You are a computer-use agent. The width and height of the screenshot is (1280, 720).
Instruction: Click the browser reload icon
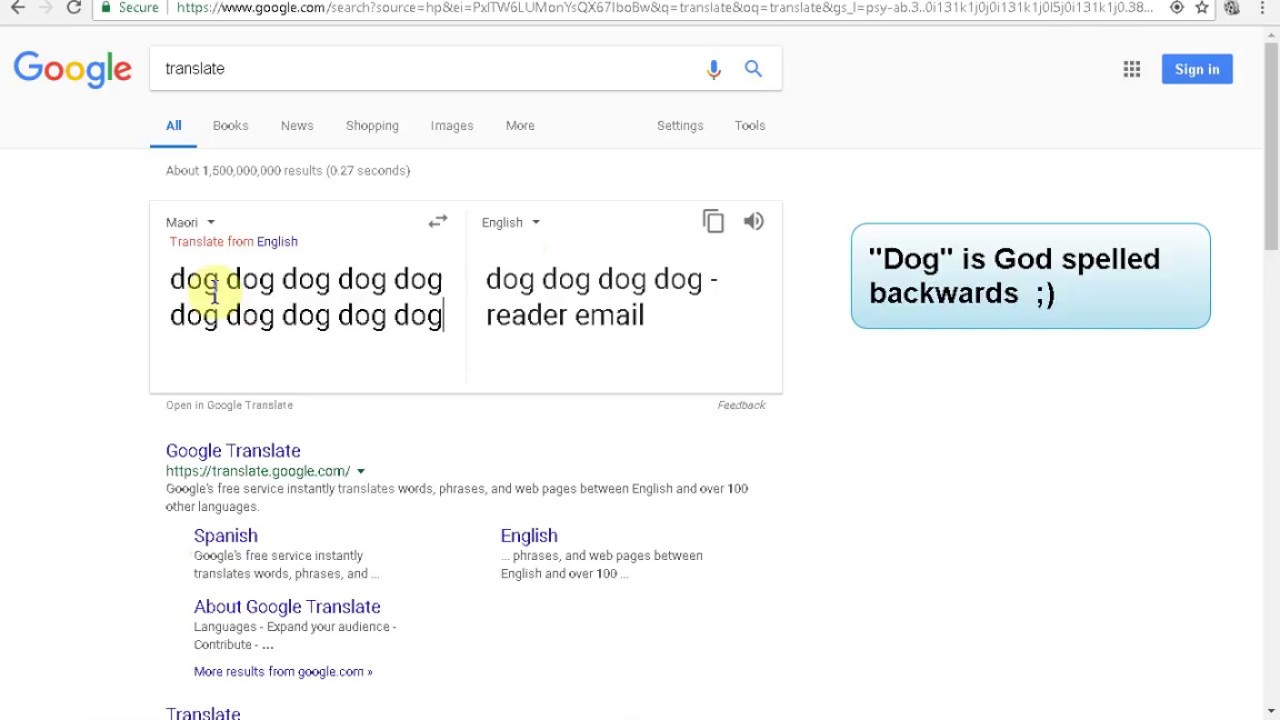tap(74, 8)
